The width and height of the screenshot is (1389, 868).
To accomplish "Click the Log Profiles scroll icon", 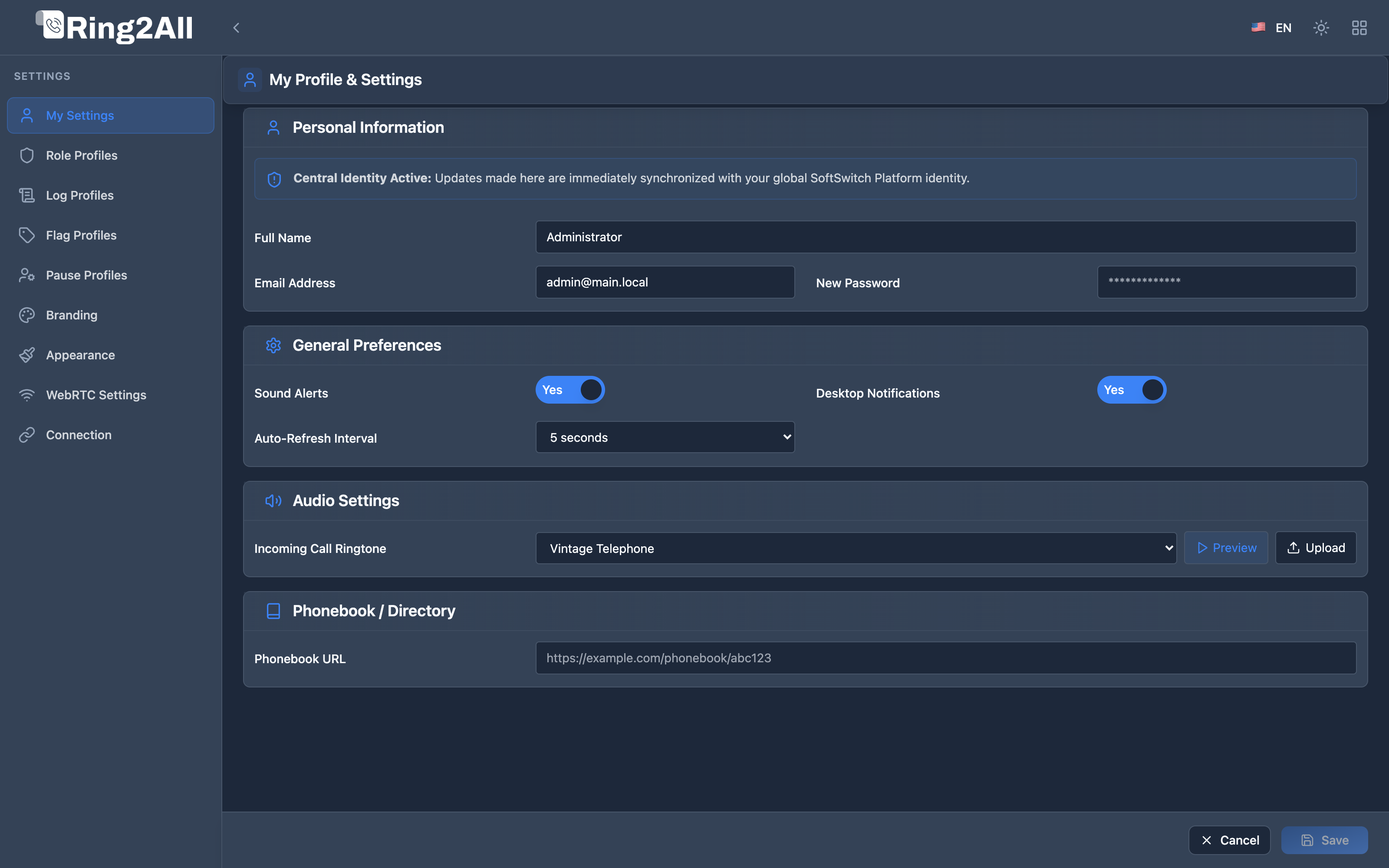I will 27,195.
